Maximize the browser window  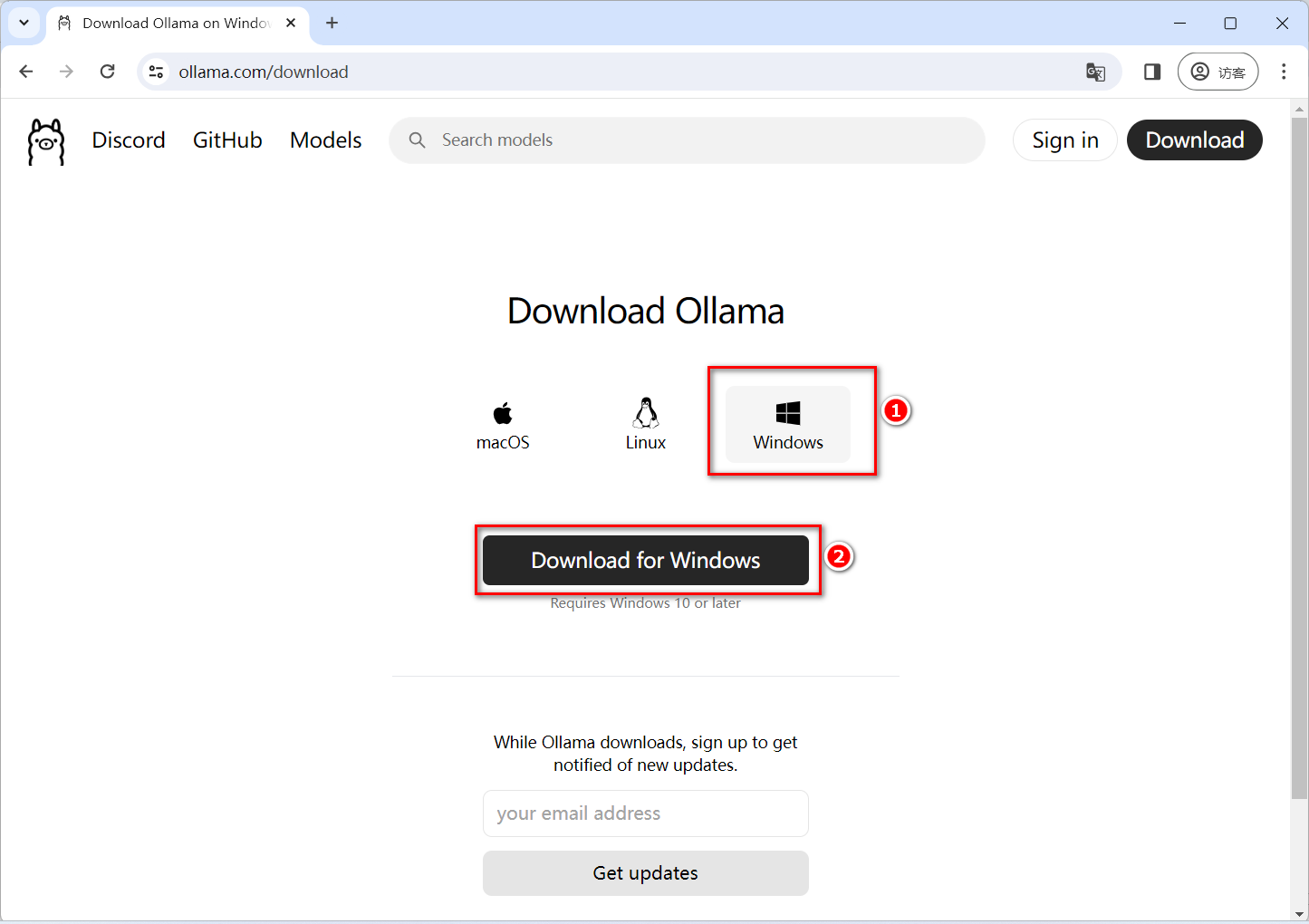point(1230,23)
